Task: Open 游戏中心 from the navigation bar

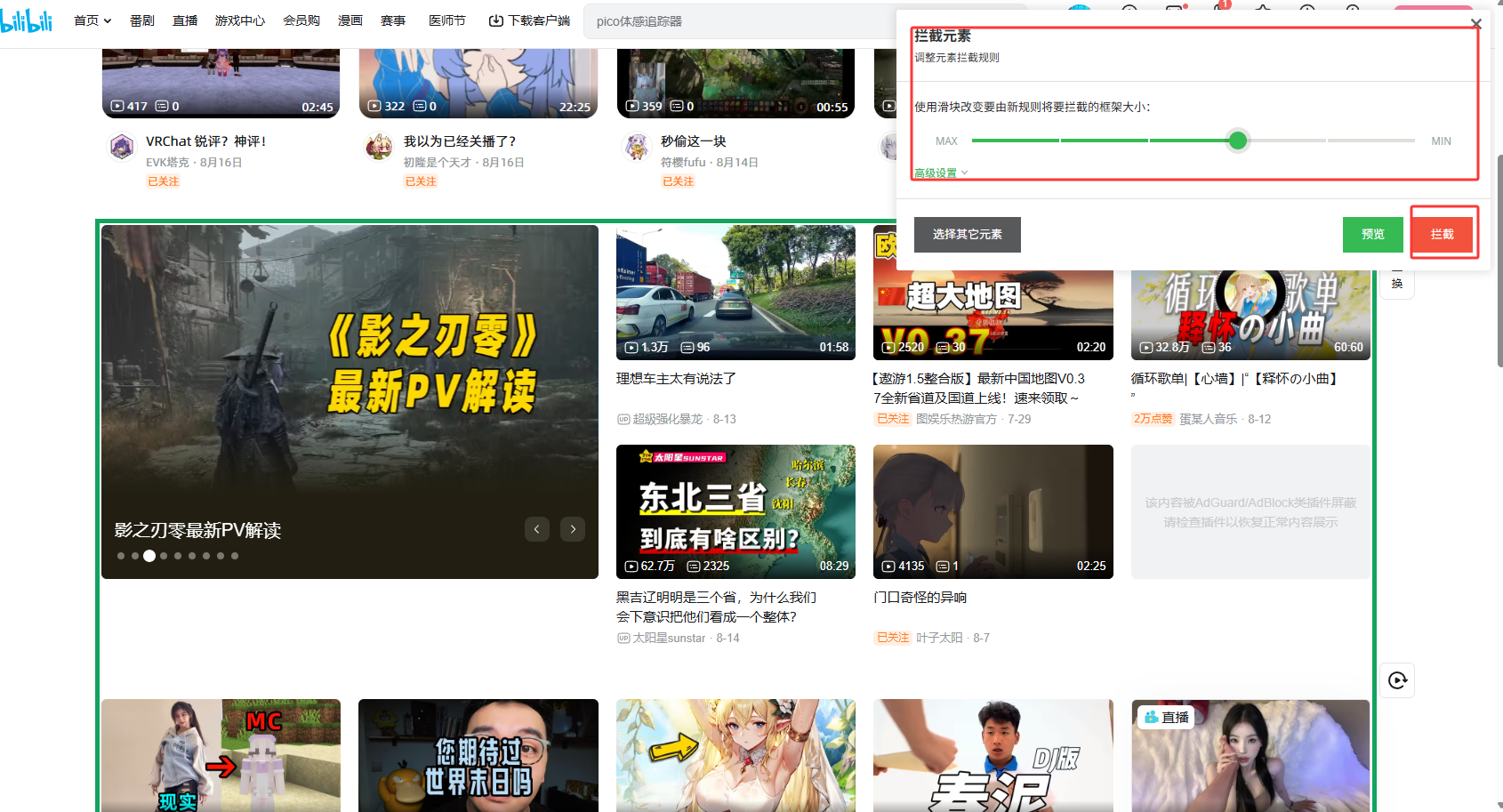Action: (240, 20)
